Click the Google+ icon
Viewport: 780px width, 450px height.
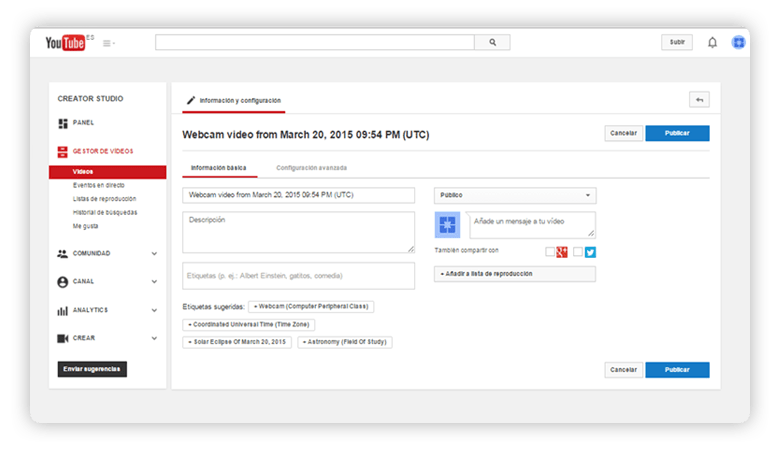pyautogui.click(x=562, y=252)
